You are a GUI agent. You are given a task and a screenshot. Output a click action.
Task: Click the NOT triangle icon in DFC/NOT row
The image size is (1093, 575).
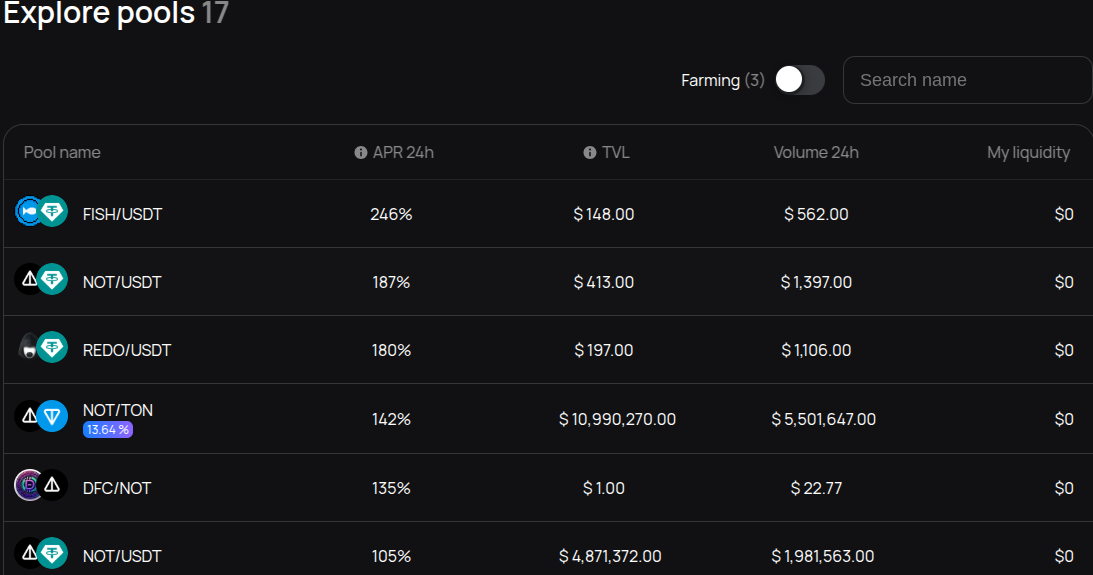pos(52,486)
